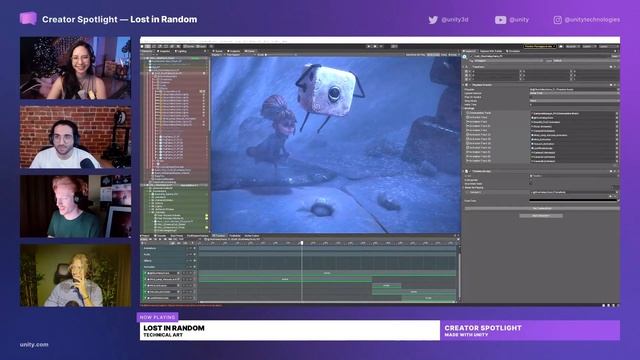Collapse the Bindings foldout

(463, 109)
